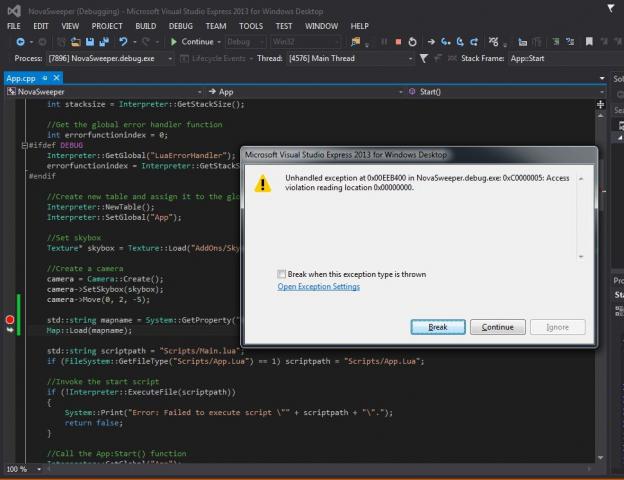Screen dimensions: 624x480
Task: Open the 100 % zoom level combo
Action: (x=18, y=469)
